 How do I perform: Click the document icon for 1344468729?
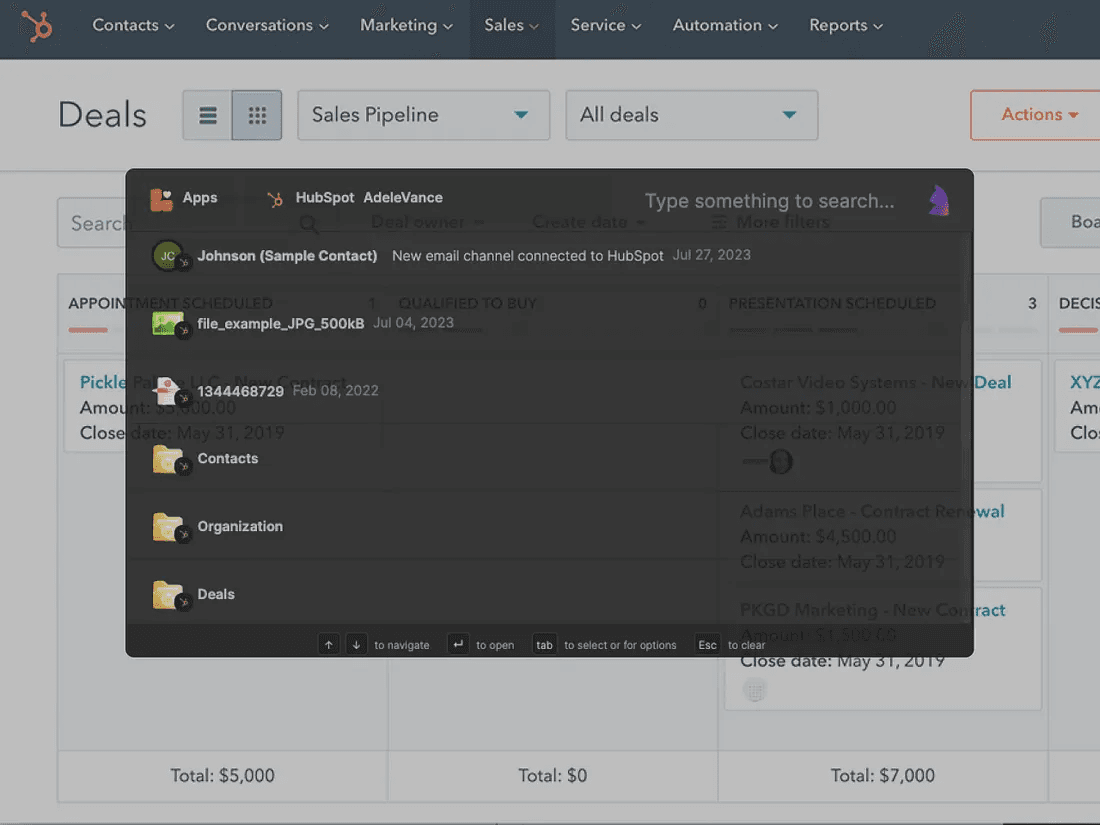tap(167, 389)
